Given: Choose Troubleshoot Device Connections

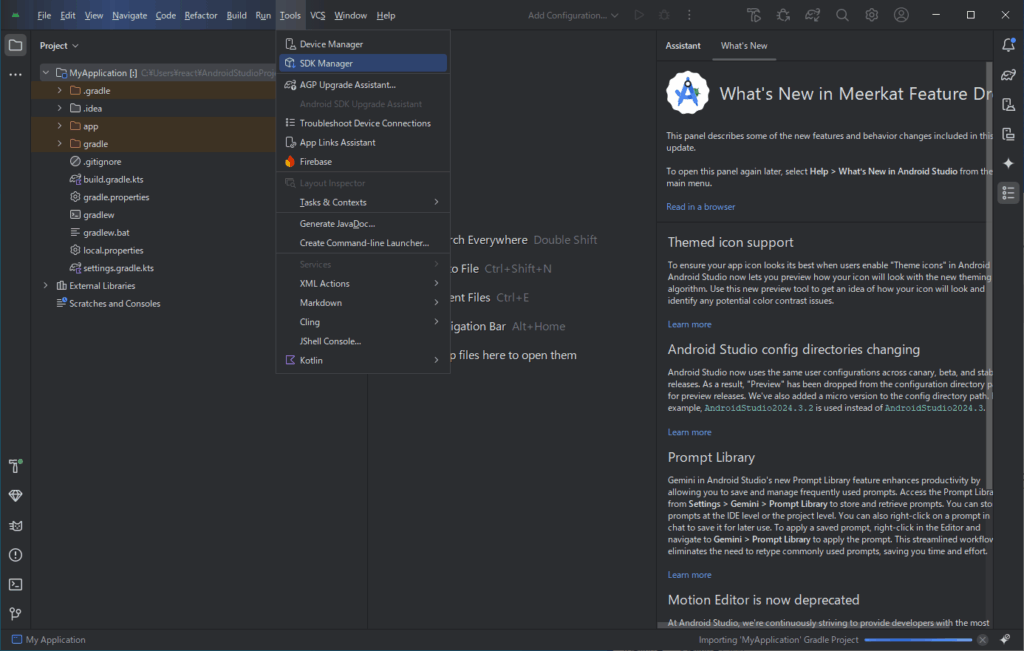Looking at the screenshot, I should coord(363,123).
